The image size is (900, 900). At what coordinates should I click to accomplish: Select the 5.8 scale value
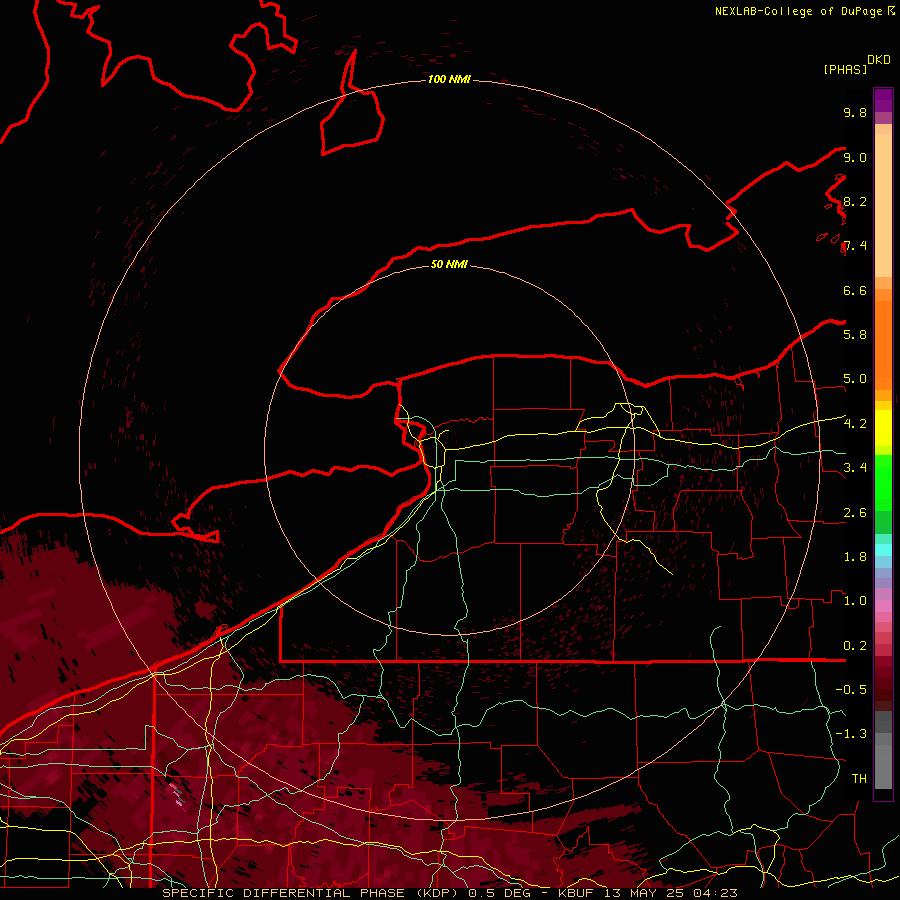coord(855,334)
